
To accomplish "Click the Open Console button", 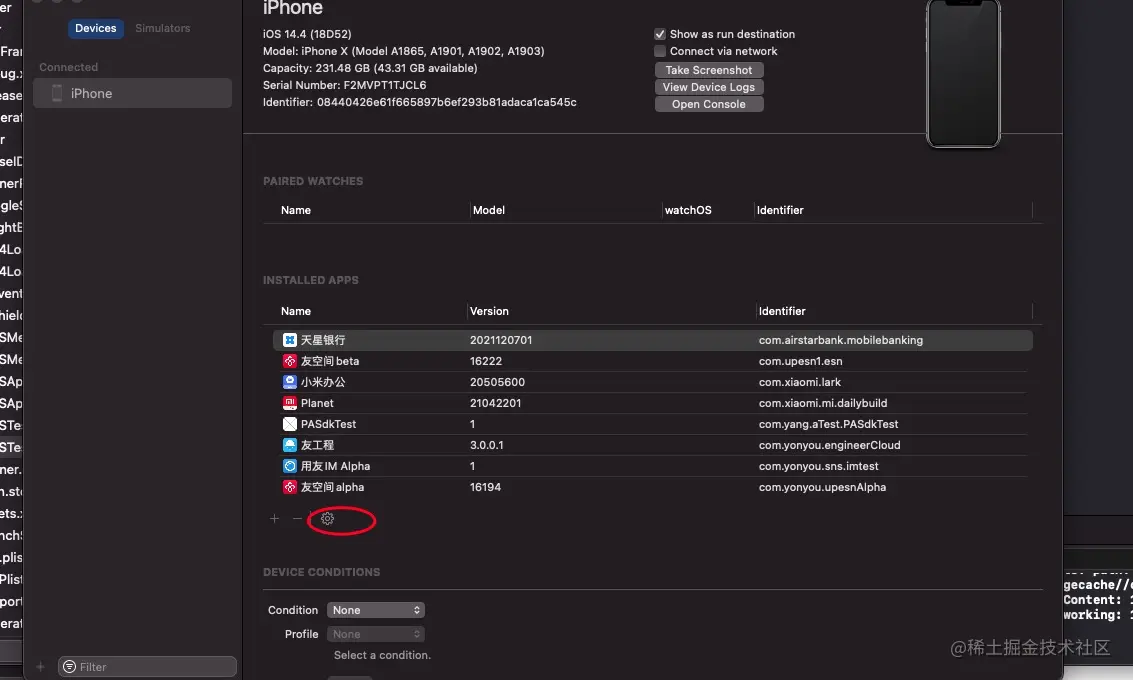I will tap(709, 104).
